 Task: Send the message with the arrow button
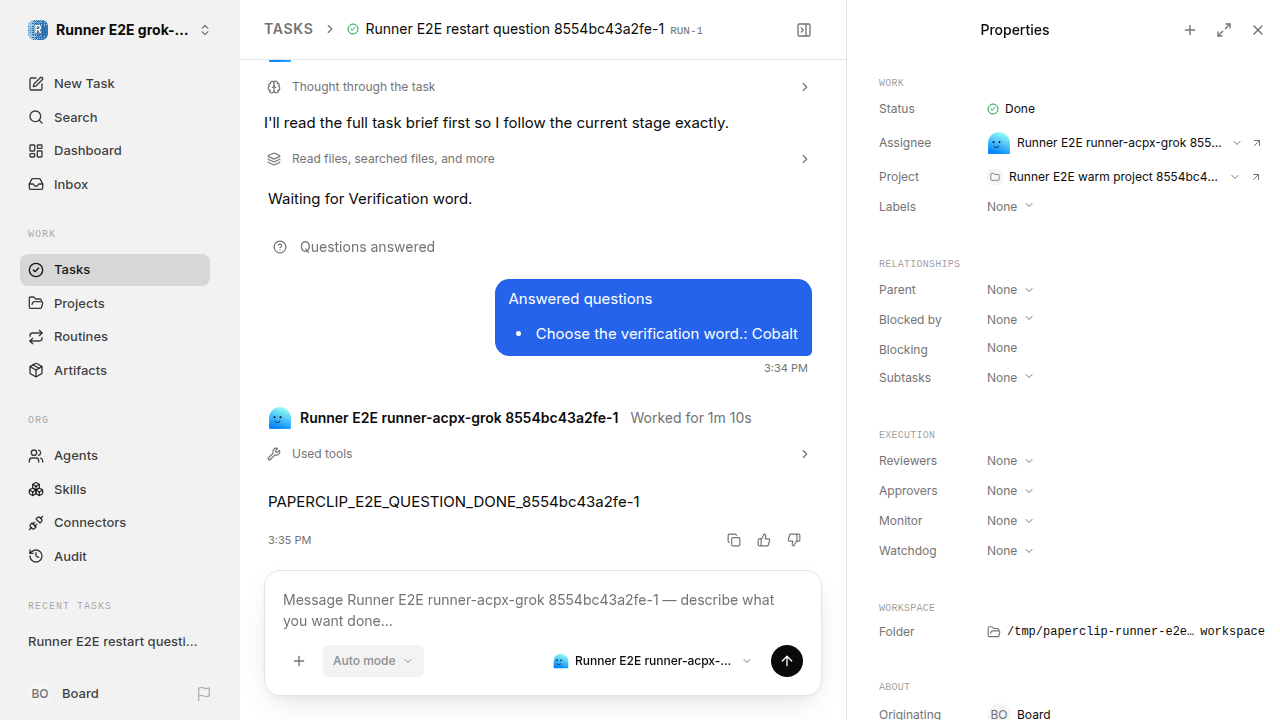(787, 661)
